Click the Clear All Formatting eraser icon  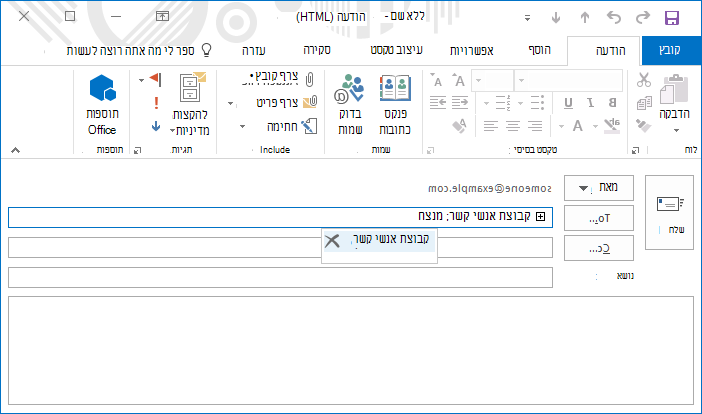(459, 126)
